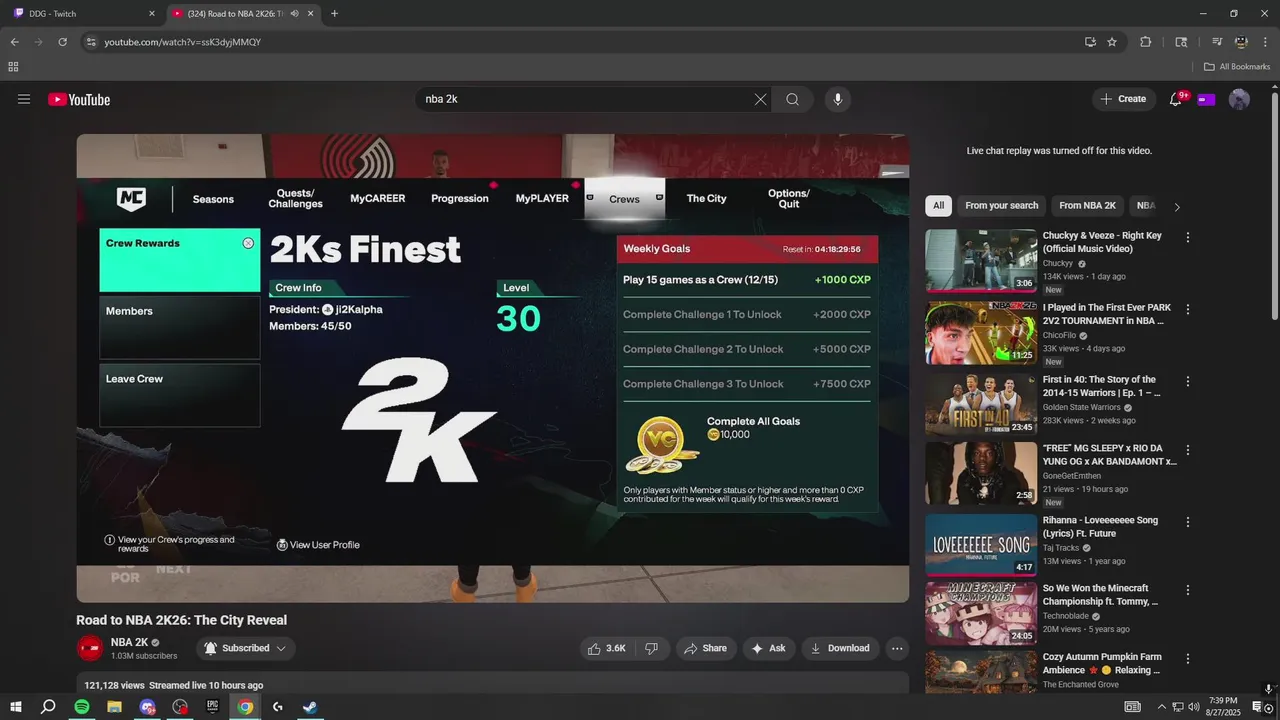Screen dimensions: 1280x720
Task: Open options for Cozy Autumn Pumpkin video
Action: 1188,659
